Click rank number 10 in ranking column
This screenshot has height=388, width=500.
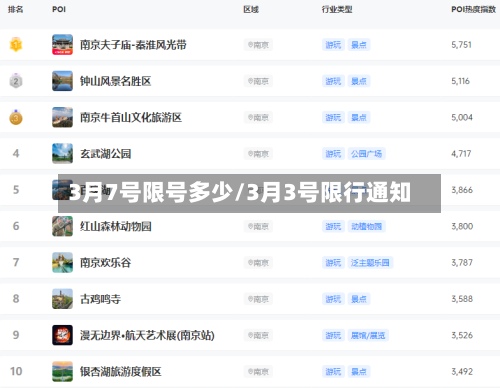click(x=16, y=371)
